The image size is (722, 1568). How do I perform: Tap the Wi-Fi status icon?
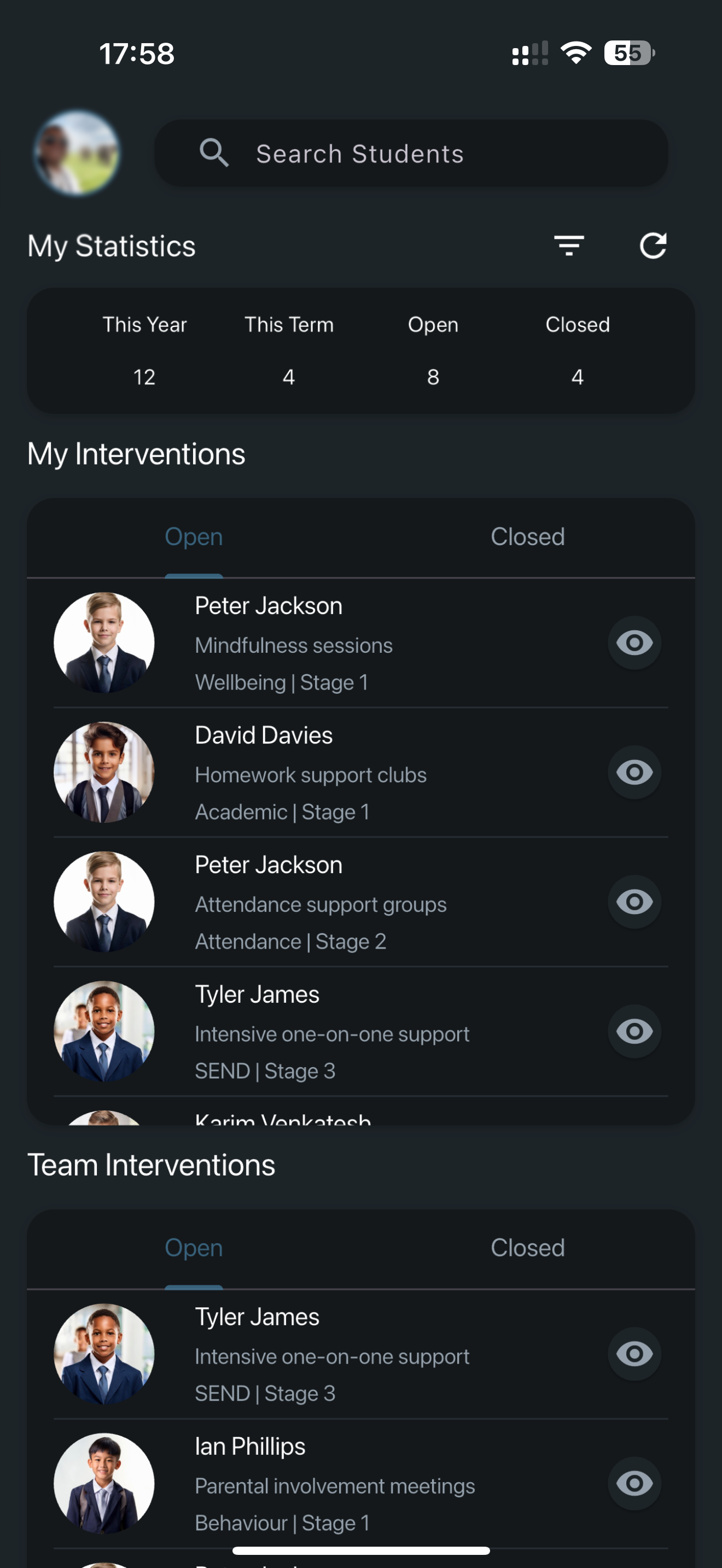[x=576, y=53]
